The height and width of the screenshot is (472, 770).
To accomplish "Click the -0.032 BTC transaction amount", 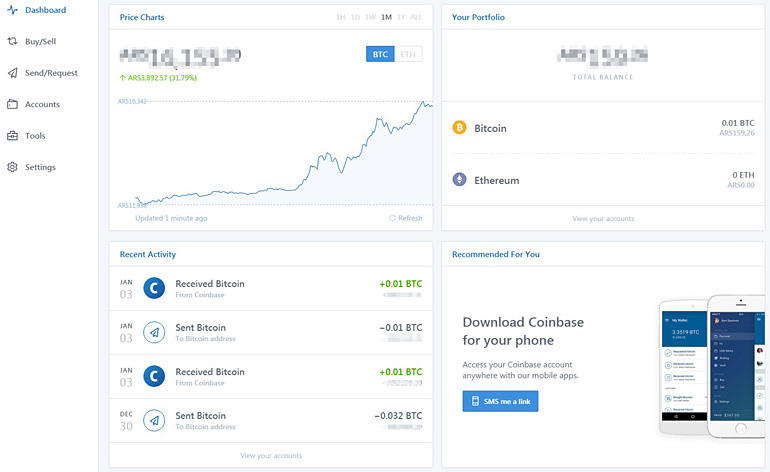I will [398, 416].
